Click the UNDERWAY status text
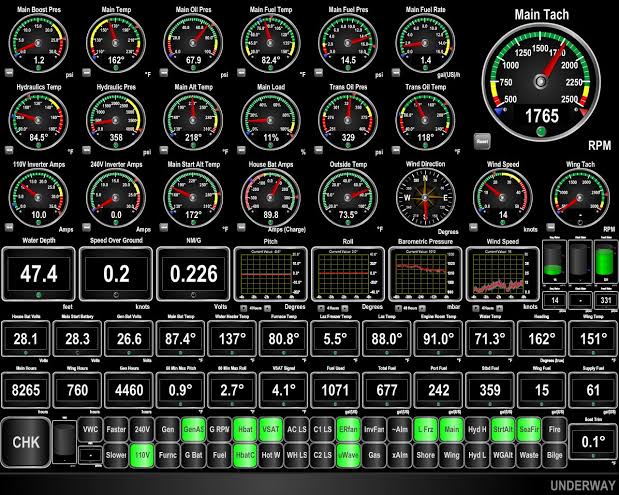The height and width of the screenshot is (495, 619). 583,486
